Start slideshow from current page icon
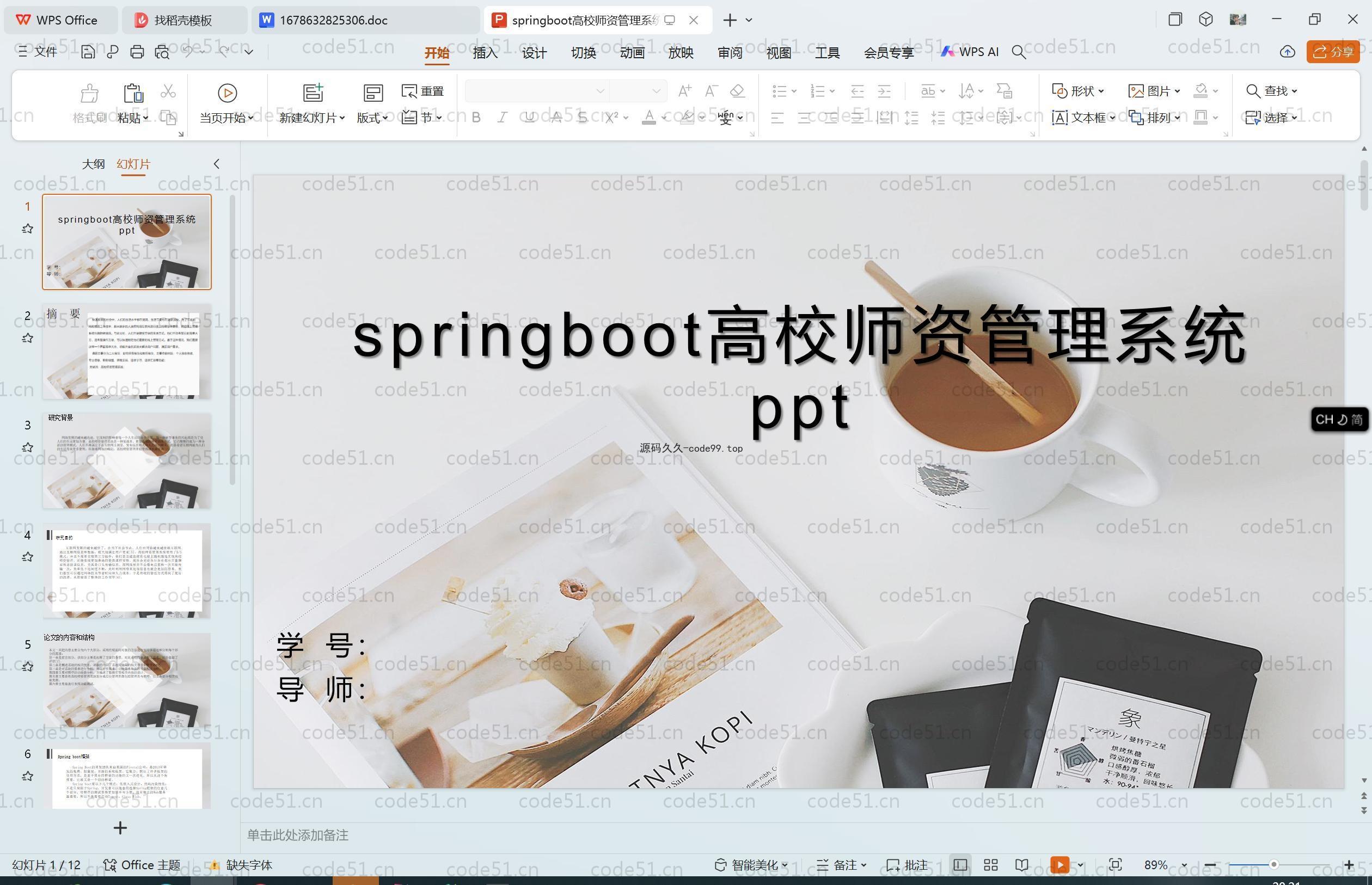 pos(227,93)
